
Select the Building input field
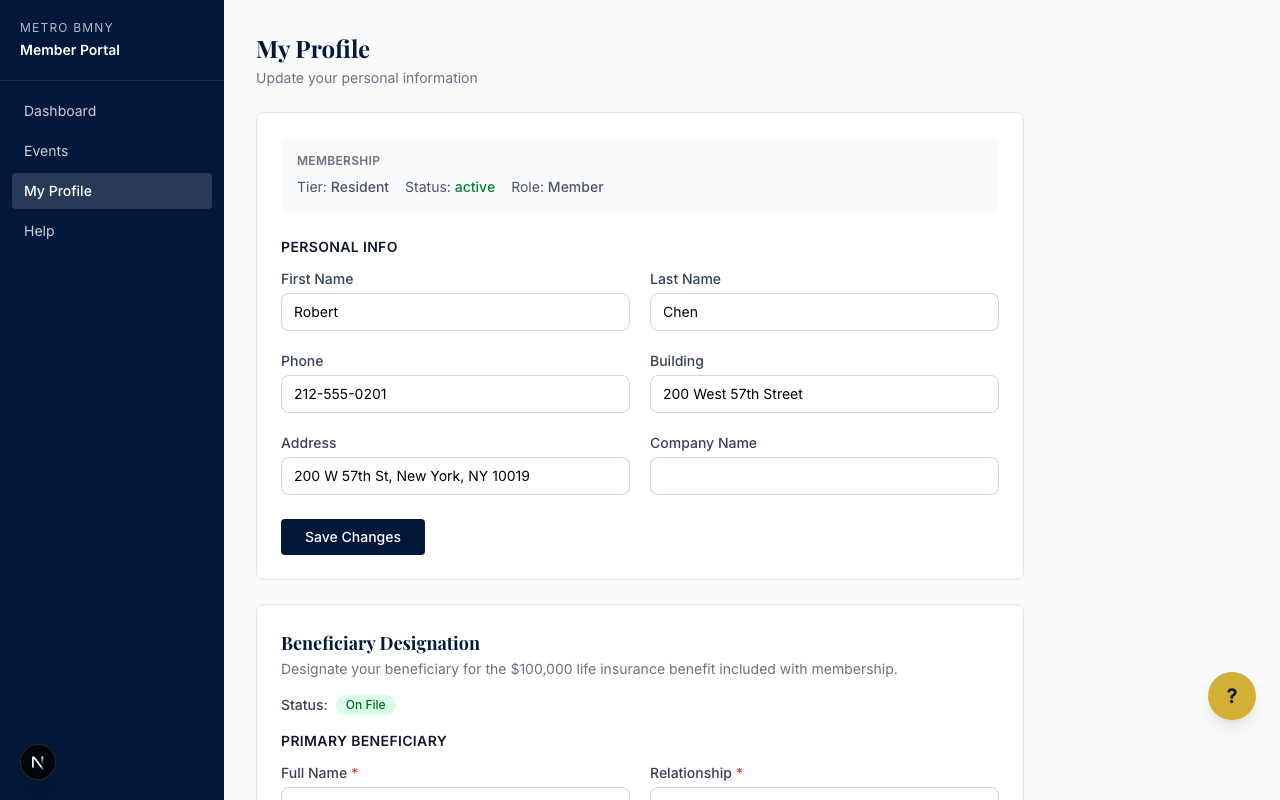click(824, 394)
